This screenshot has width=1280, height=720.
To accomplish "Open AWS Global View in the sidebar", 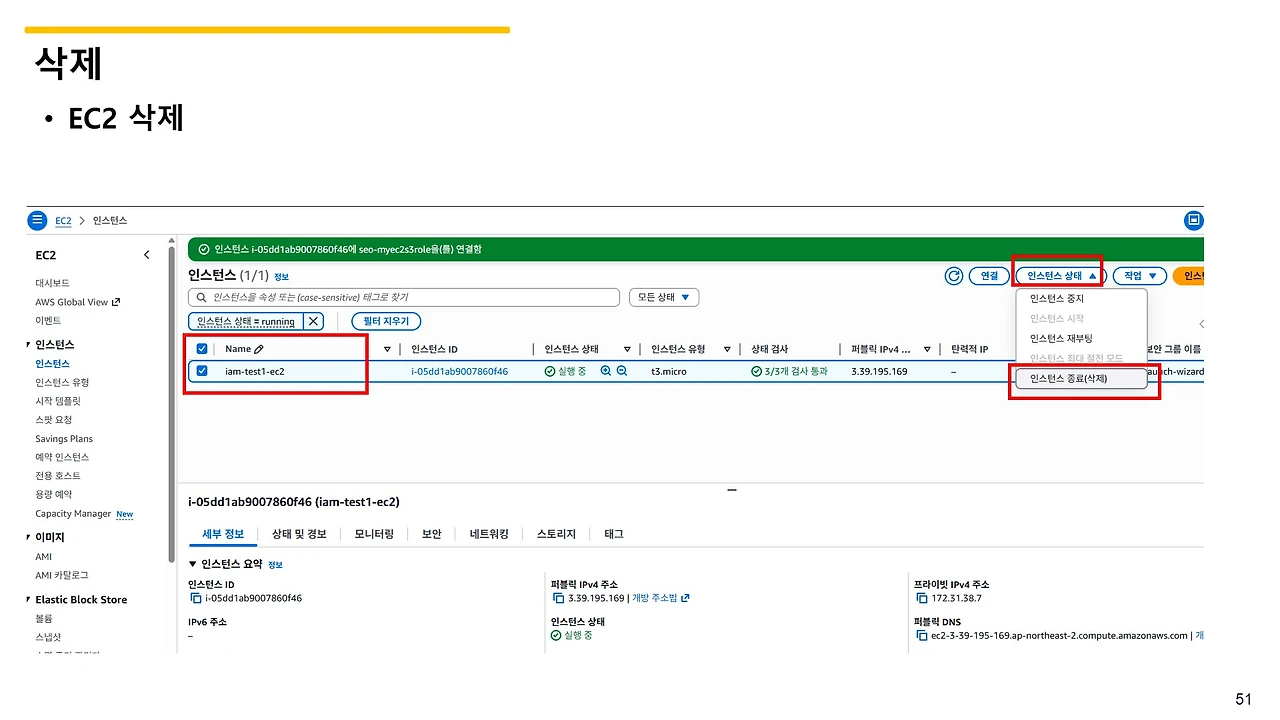I will point(77,302).
